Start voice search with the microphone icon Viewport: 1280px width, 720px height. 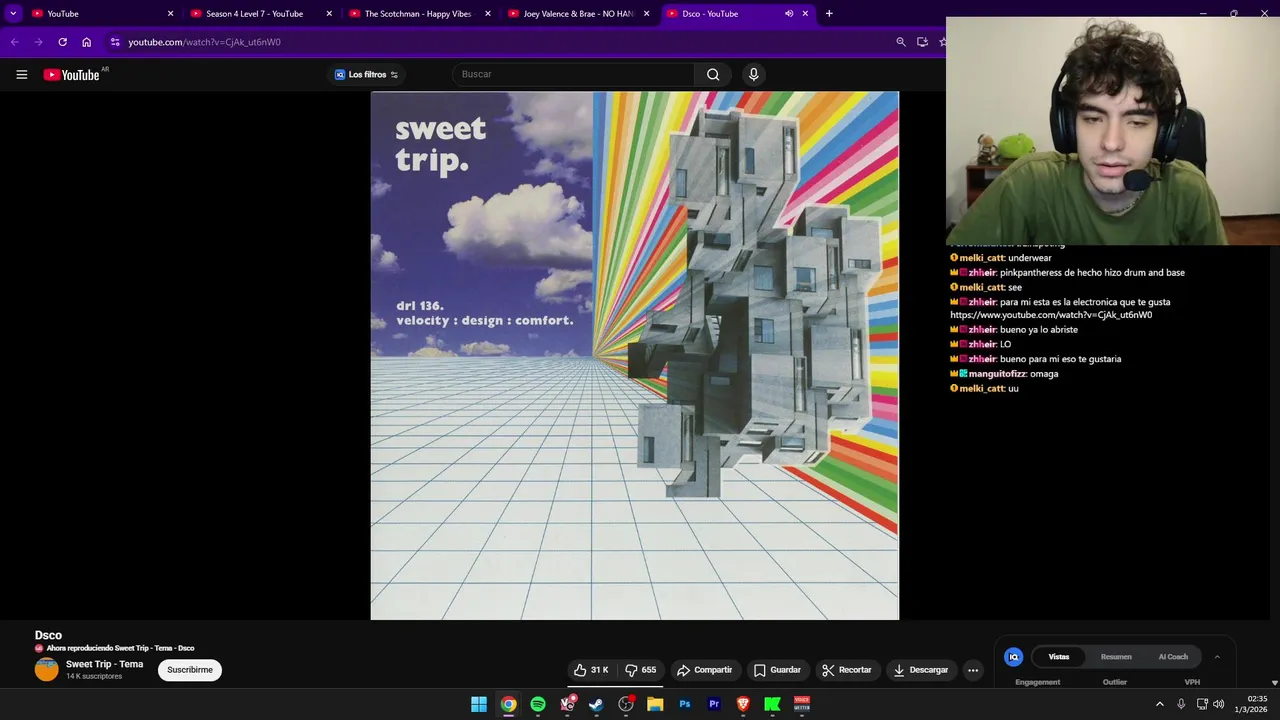click(754, 74)
